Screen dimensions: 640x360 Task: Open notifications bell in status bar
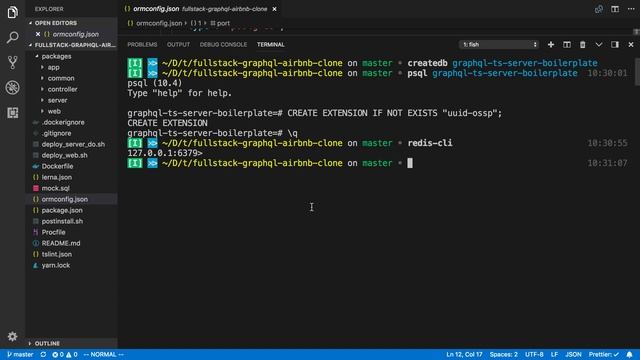click(x=629, y=355)
